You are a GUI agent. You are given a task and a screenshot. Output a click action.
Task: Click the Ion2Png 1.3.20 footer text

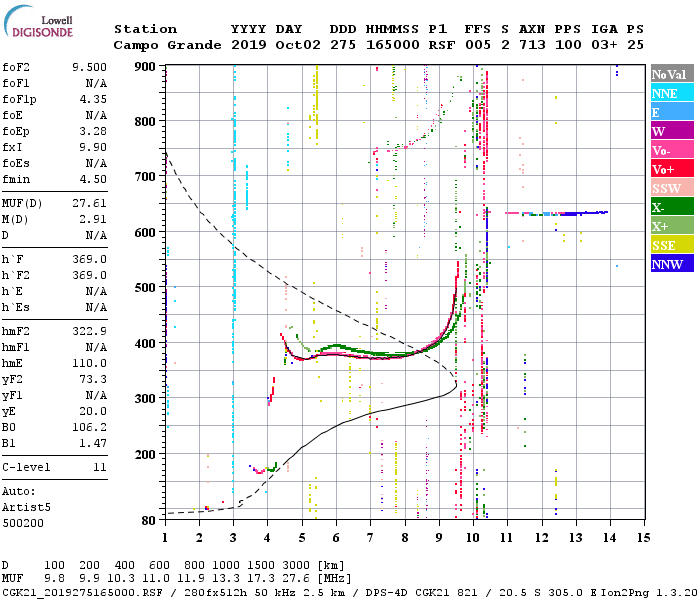[649, 593]
